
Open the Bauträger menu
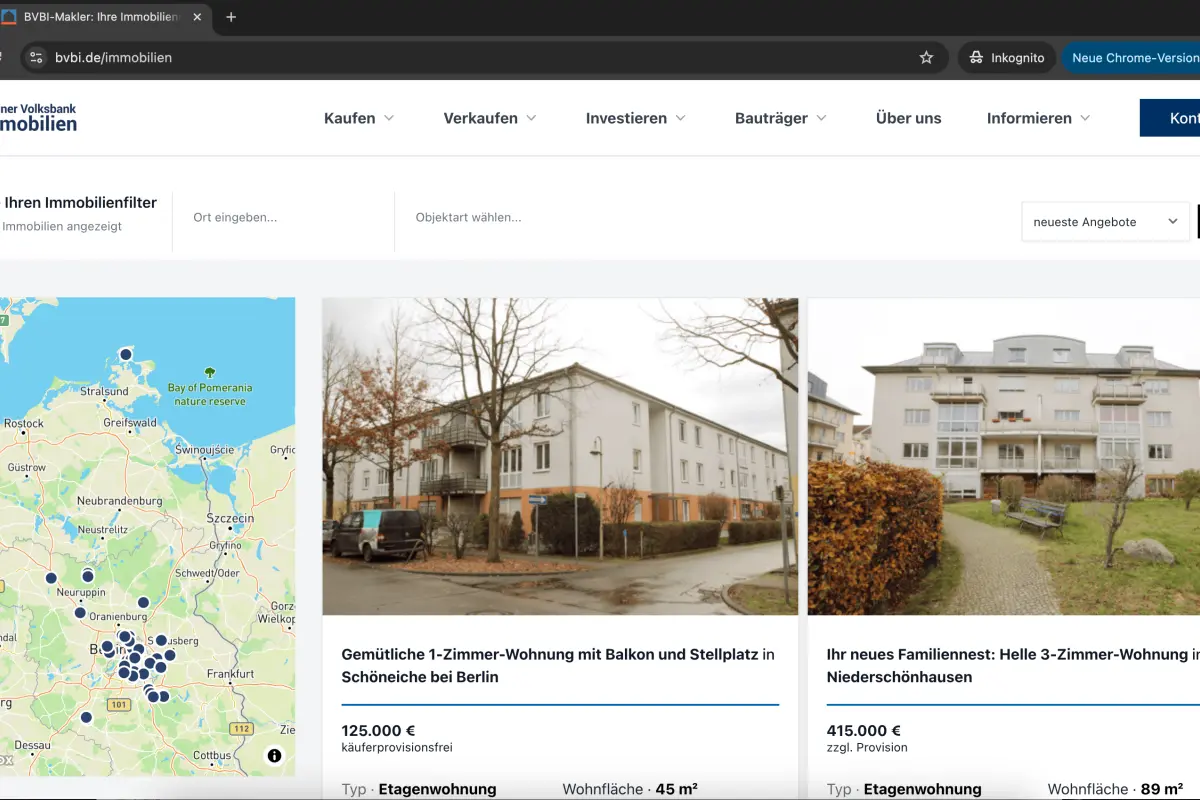(x=781, y=118)
